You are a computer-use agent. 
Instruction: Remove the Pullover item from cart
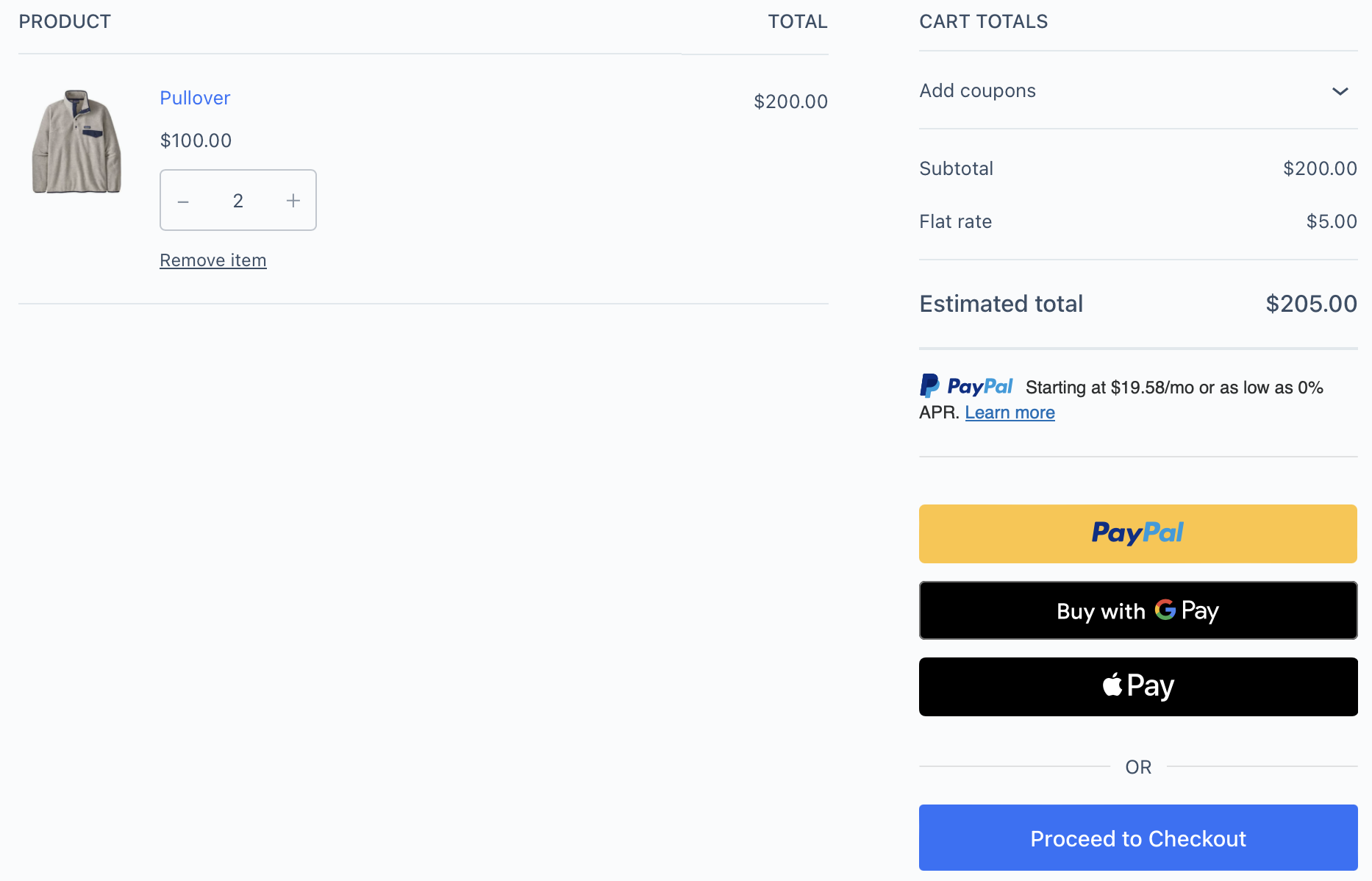[x=212, y=260]
